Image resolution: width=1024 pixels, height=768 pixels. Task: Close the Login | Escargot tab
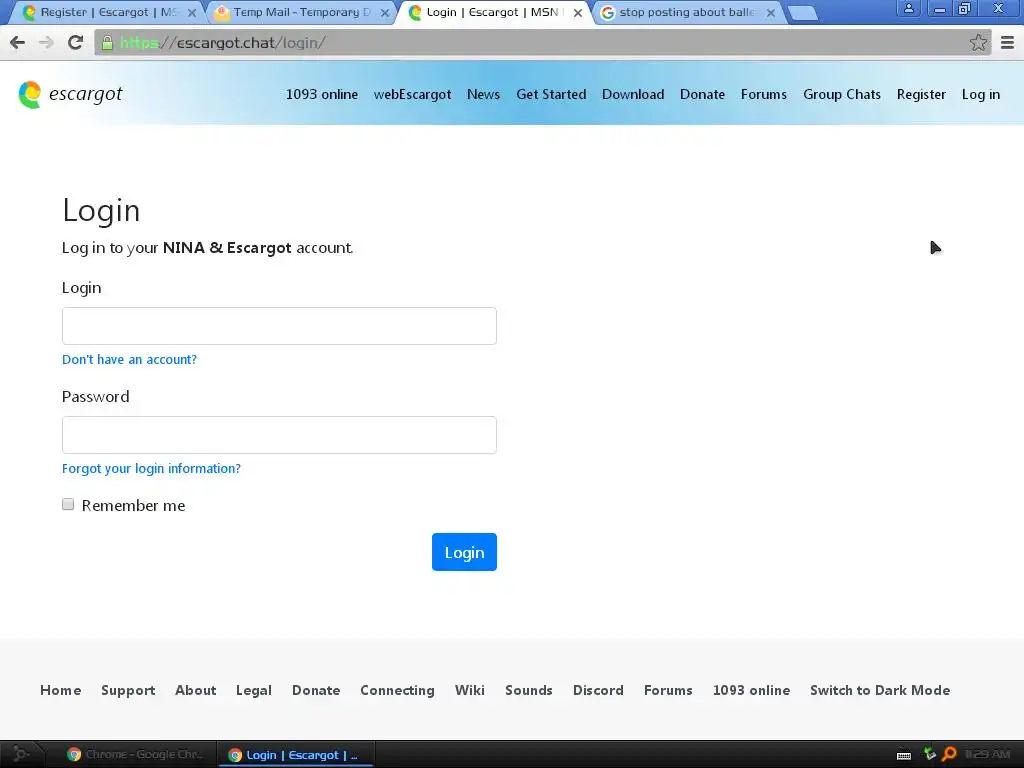pos(577,12)
